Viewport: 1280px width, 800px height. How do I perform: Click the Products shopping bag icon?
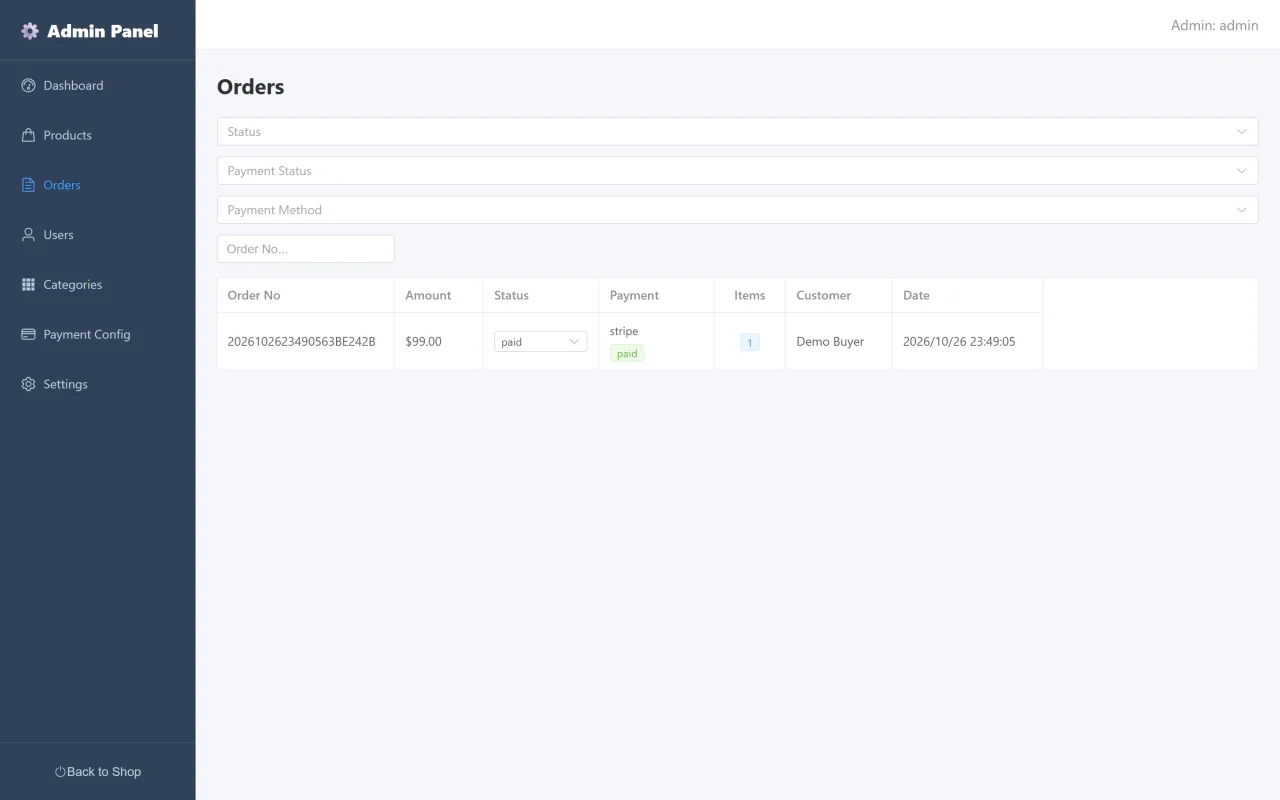(x=28, y=135)
